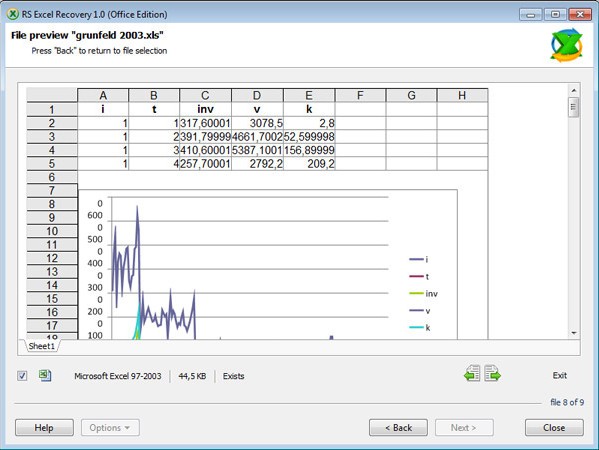Select column C header
The height and width of the screenshot is (450, 599).
tap(205, 95)
